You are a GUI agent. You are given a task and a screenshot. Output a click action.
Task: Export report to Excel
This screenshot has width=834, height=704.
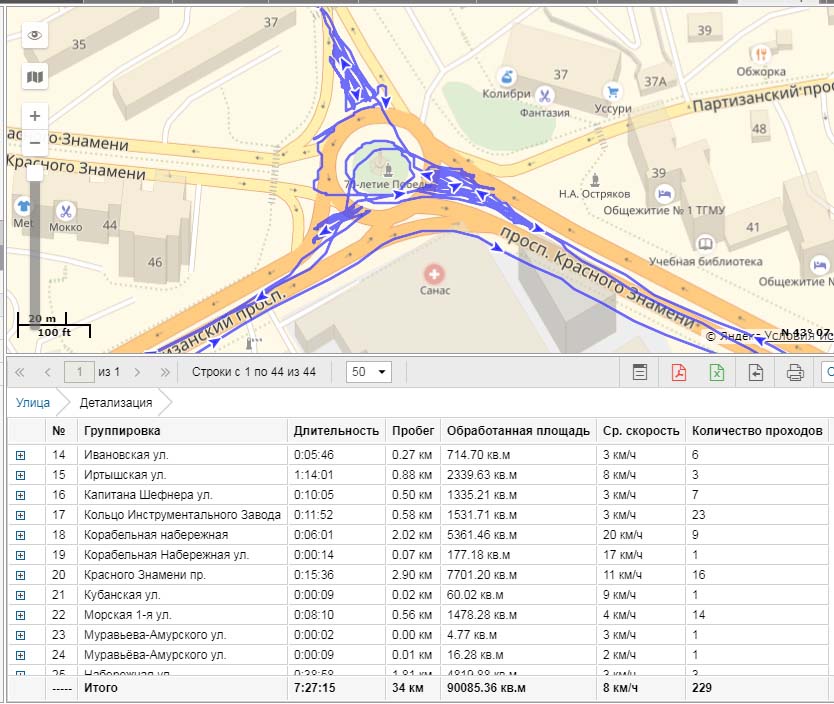717,372
